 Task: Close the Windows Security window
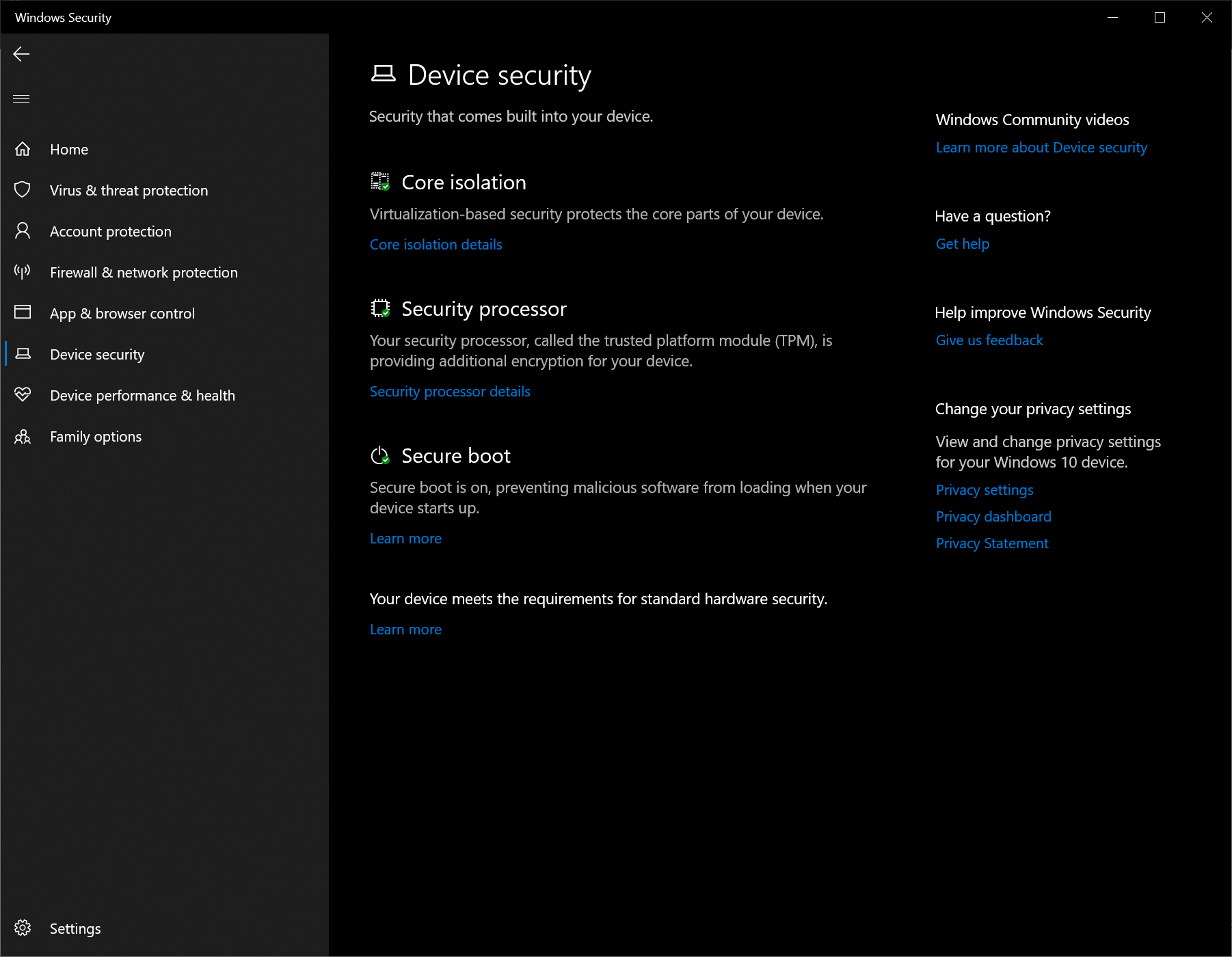pyautogui.click(x=1207, y=17)
